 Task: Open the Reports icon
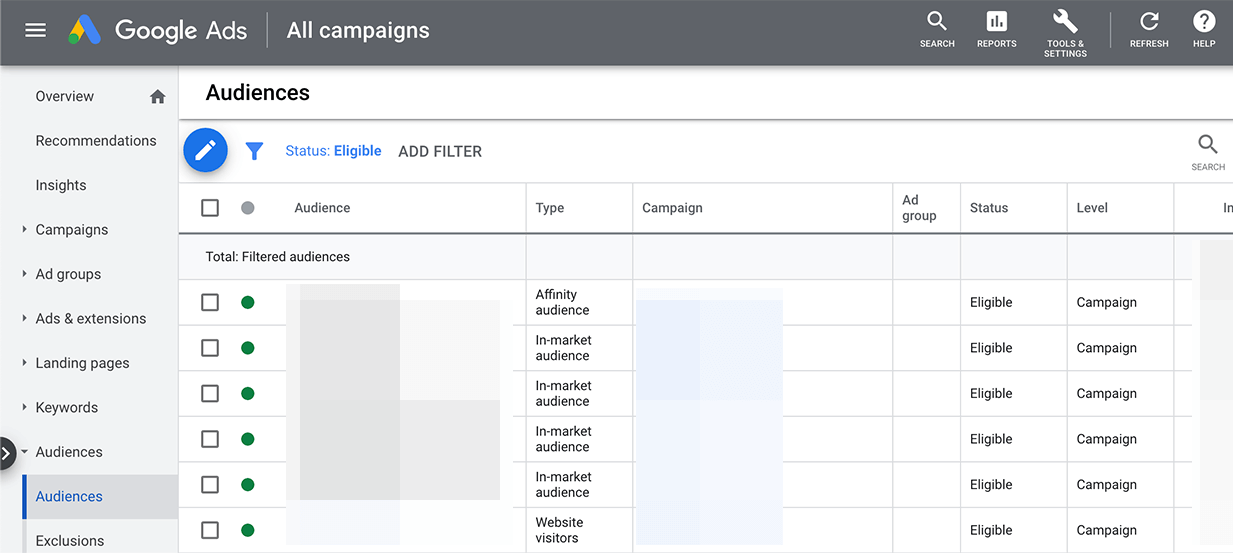996,30
